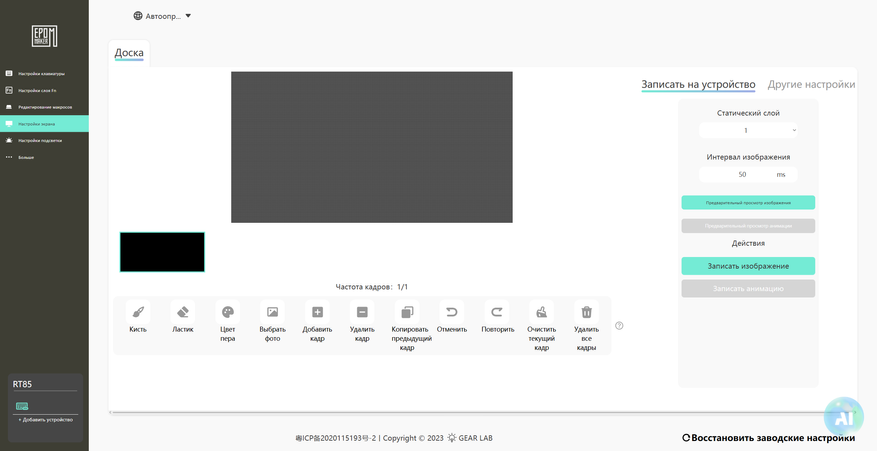Click Восстановить заводские настройки
Image resolution: width=877 pixels, height=451 pixels.
coord(768,438)
